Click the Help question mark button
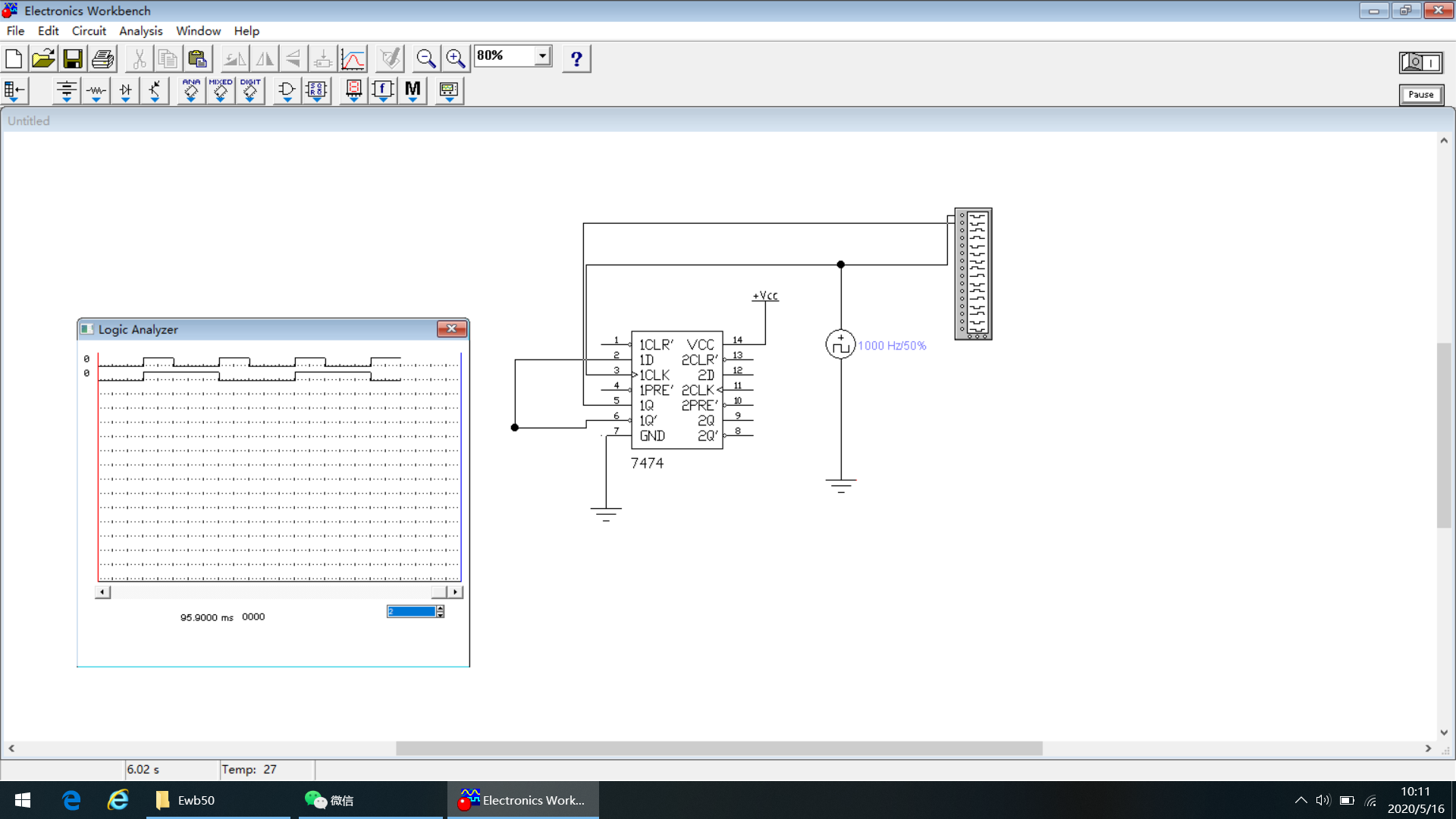The height and width of the screenshot is (819, 1456). (576, 58)
